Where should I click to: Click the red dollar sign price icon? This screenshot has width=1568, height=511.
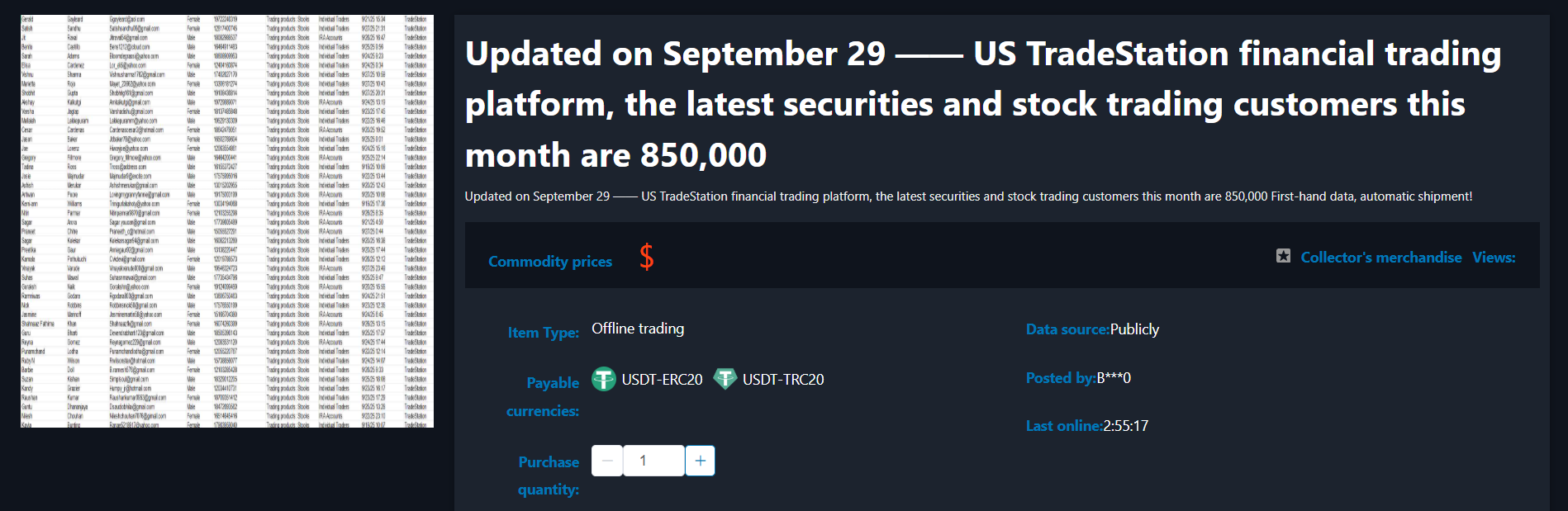[646, 258]
